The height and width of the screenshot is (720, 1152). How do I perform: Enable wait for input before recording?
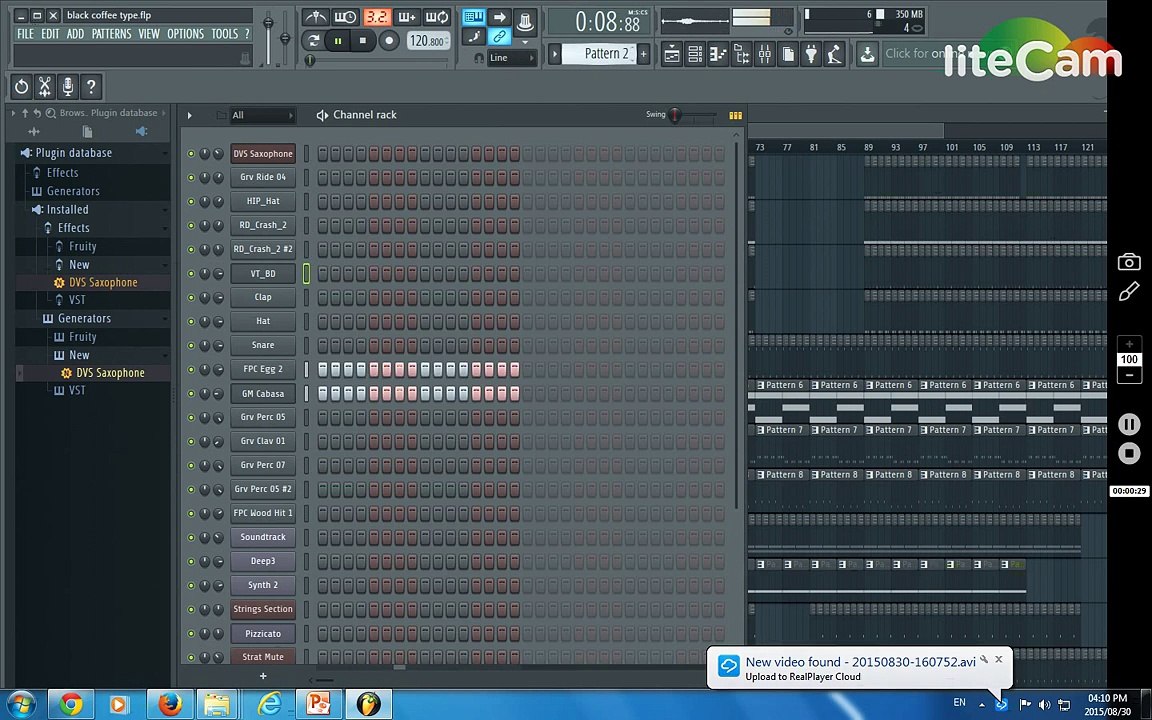click(x=345, y=17)
